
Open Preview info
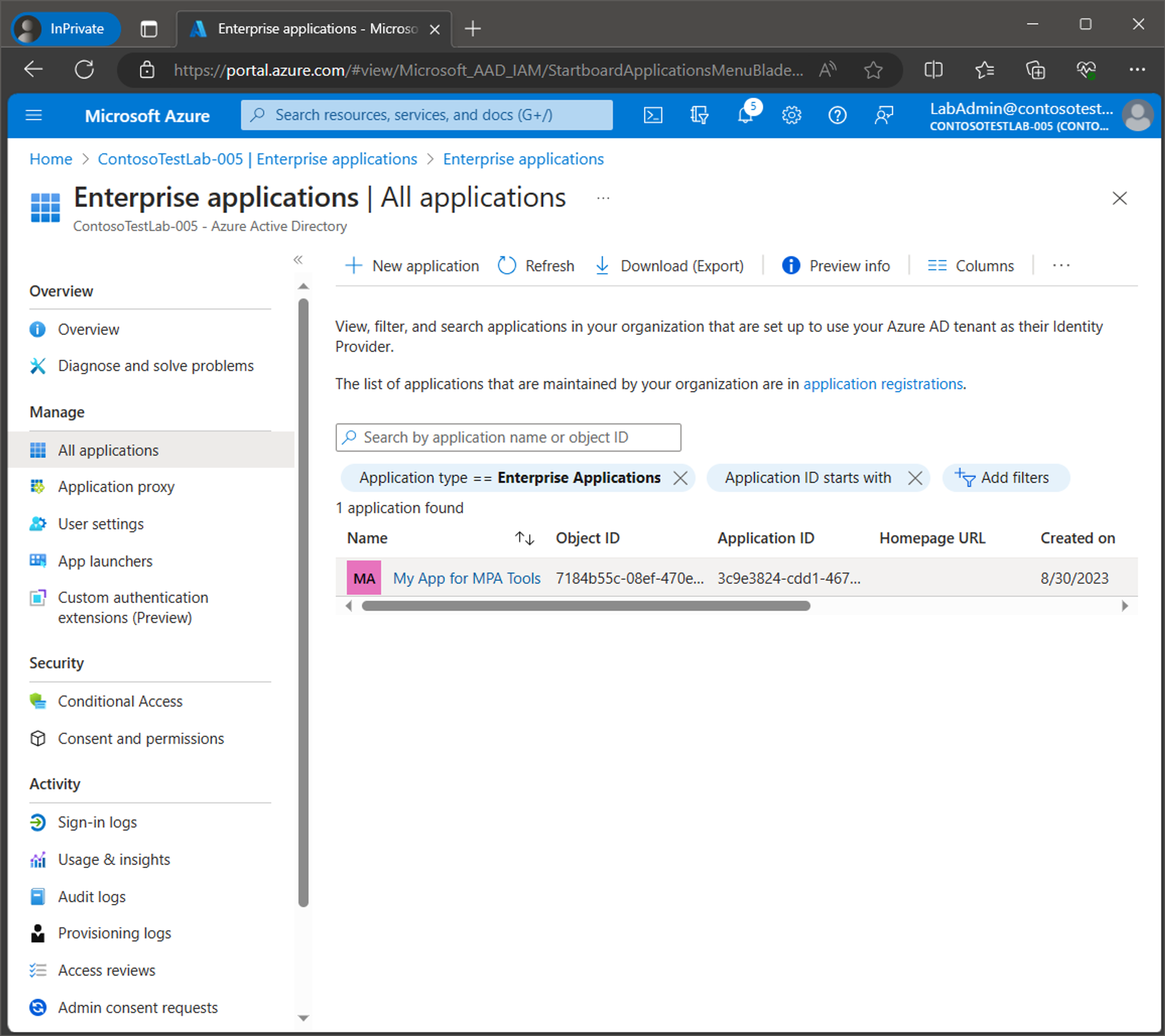pos(836,265)
